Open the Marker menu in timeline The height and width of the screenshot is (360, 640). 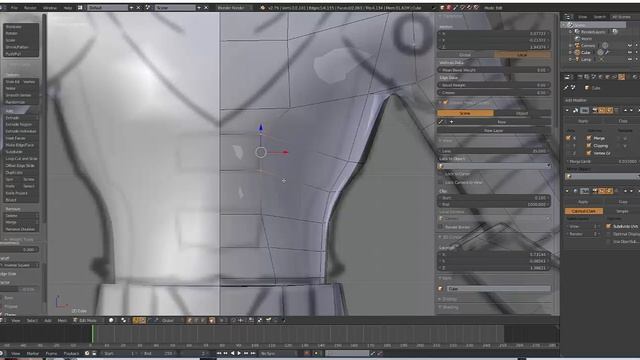[33, 353]
